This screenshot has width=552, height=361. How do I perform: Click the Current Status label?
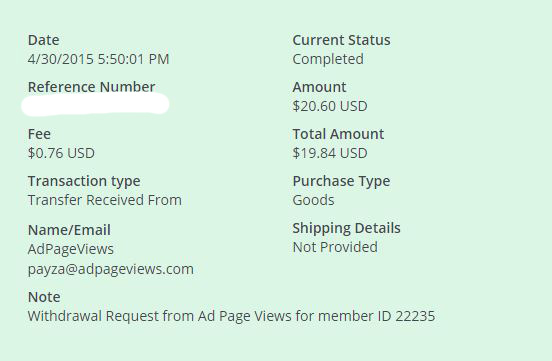(341, 40)
